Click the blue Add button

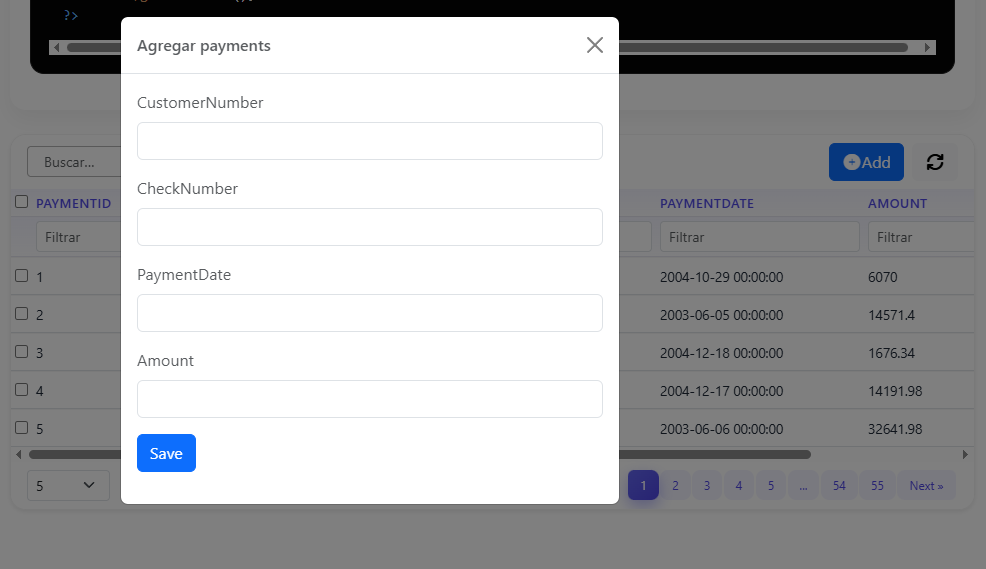point(866,162)
